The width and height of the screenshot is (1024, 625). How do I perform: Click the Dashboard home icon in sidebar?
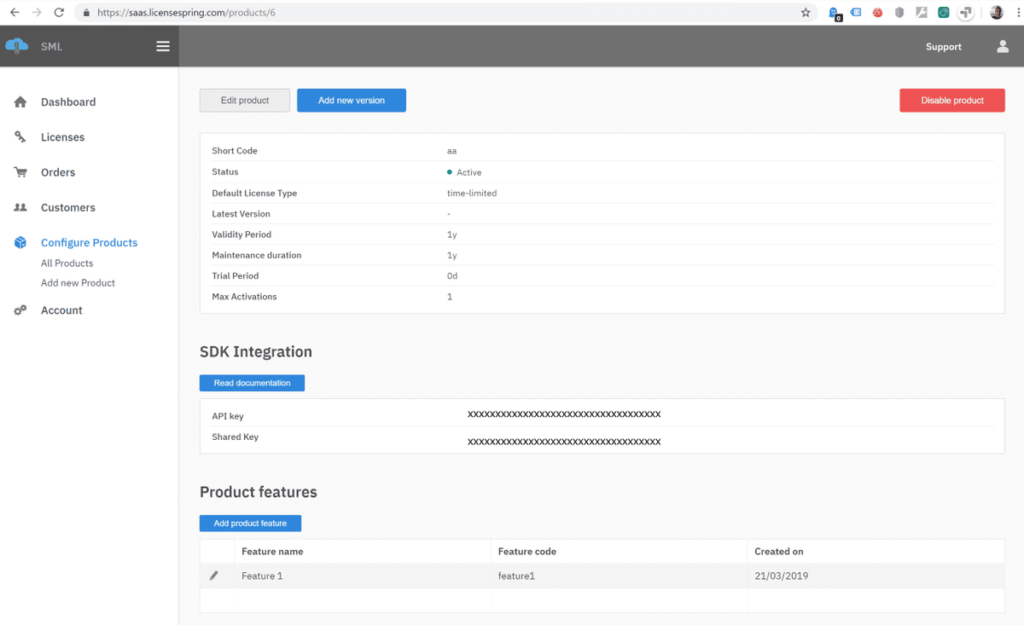click(x=20, y=102)
